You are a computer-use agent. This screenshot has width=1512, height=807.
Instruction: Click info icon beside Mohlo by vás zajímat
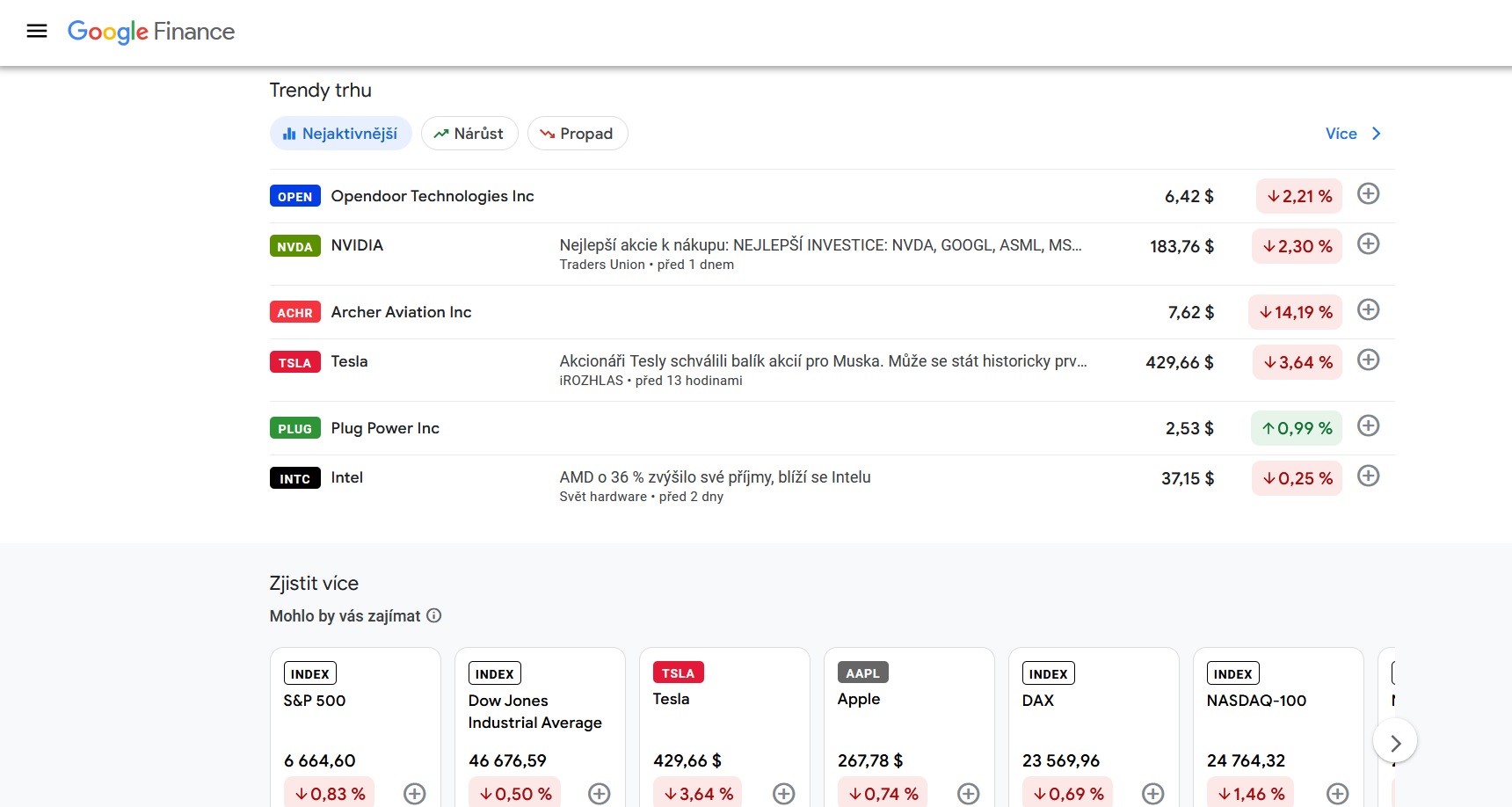[x=434, y=616]
